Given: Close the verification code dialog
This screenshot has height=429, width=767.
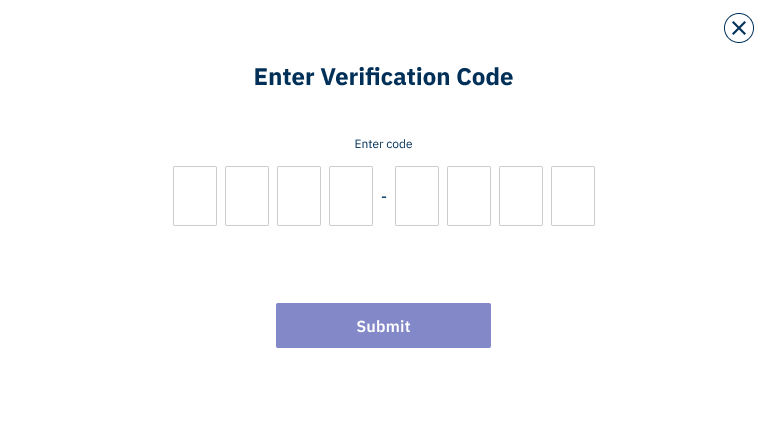Looking at the screenshot, I should point(739,28).
